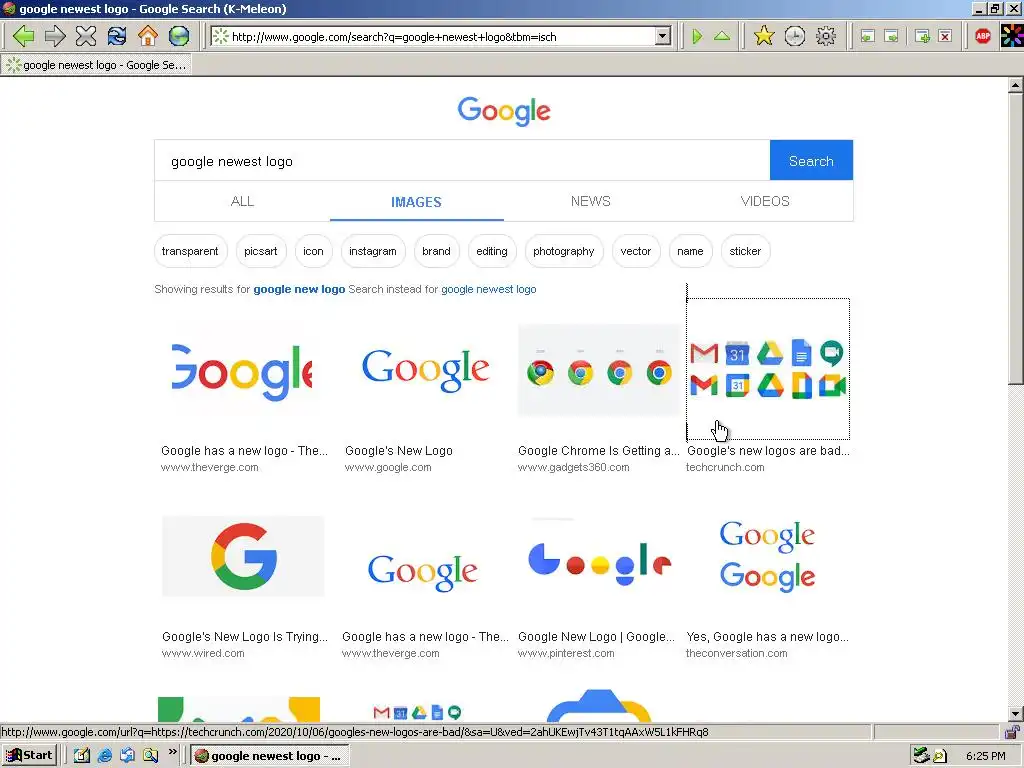
Task: Click the Forward arrow in toolbar
Action: click(55, 36)
